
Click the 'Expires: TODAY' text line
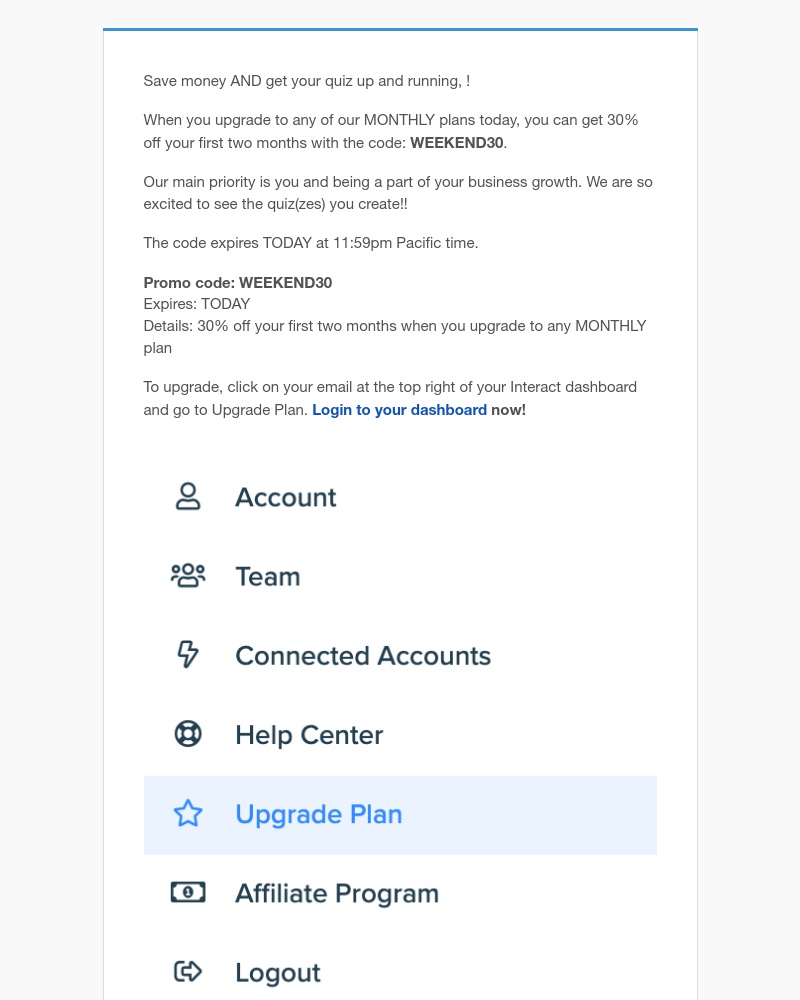[196, 304]
